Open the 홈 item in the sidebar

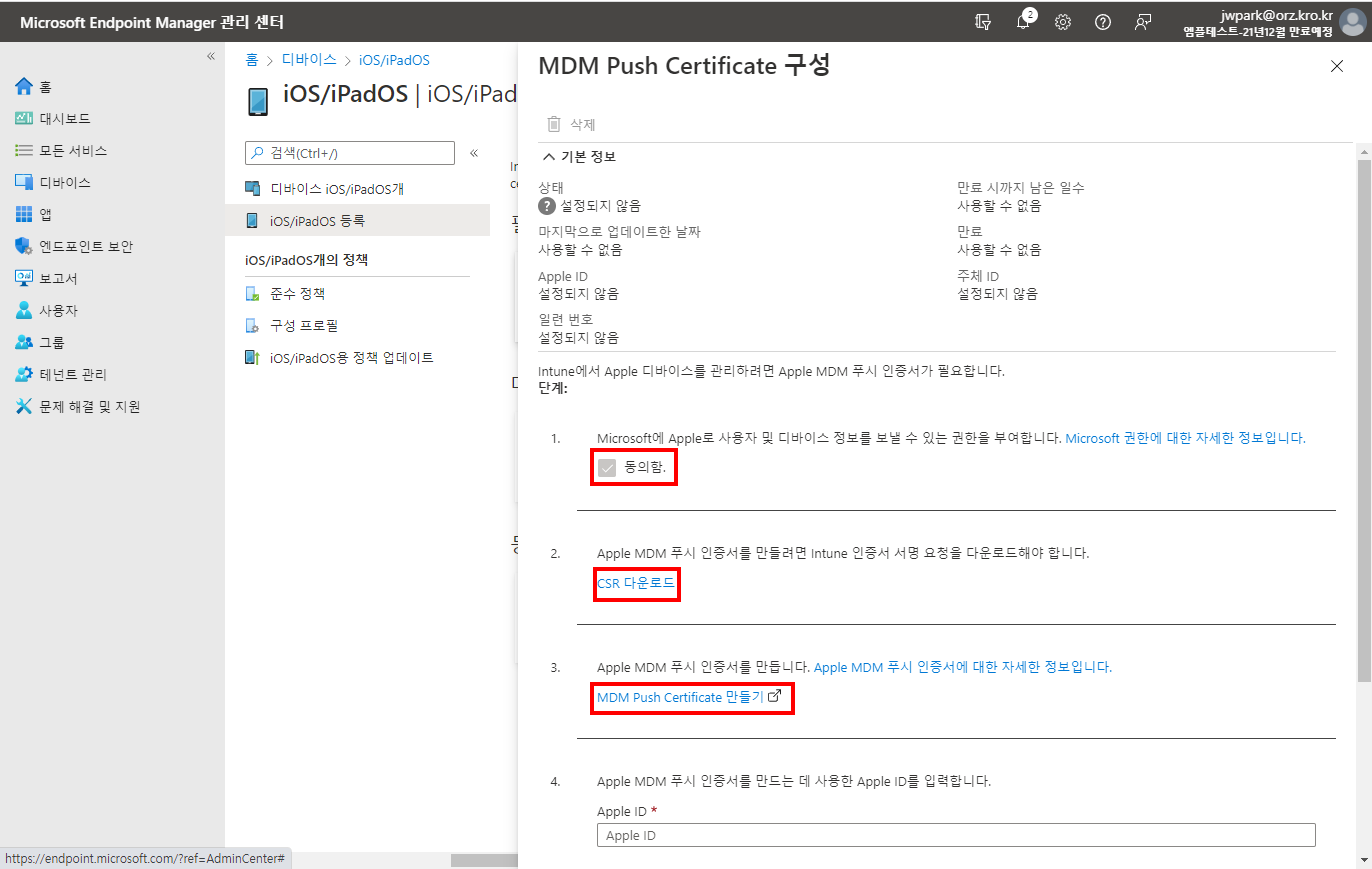click(x=34, y=87)
